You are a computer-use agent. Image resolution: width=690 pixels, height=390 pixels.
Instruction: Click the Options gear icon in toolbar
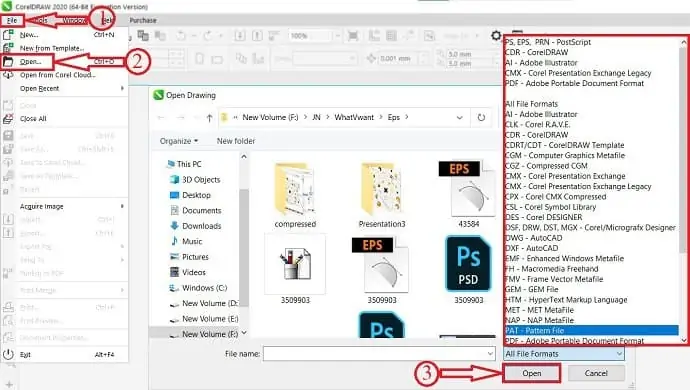click(496, 36)
